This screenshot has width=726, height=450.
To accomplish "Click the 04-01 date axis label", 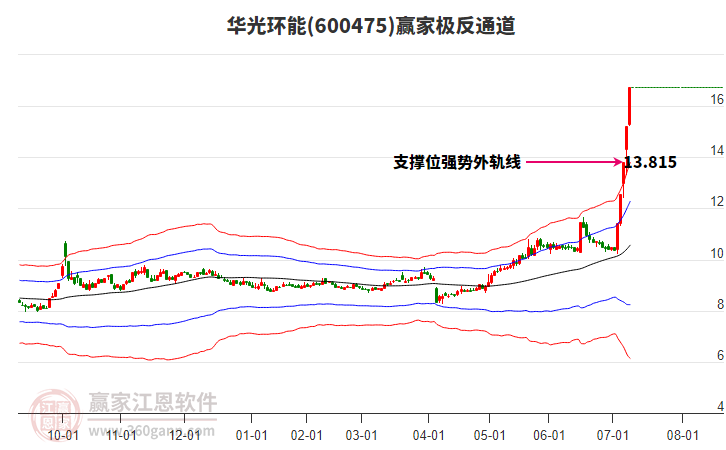I will click(x=429, y=436).
